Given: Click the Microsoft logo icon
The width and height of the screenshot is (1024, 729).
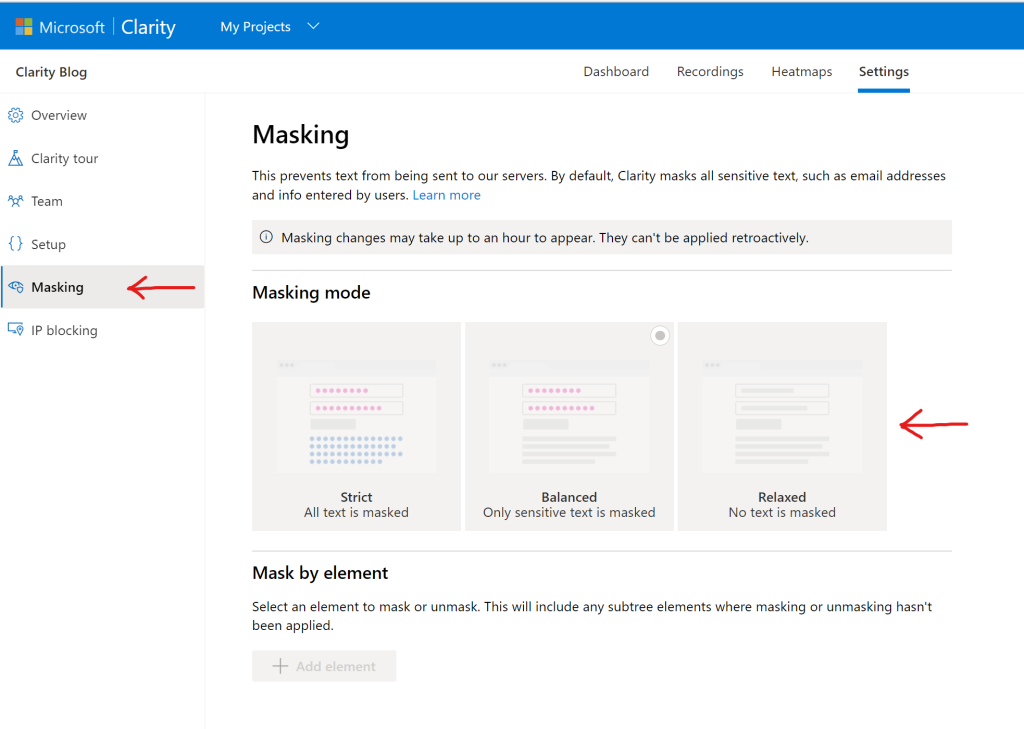Looking at the screenshot, I should [24, 27].
